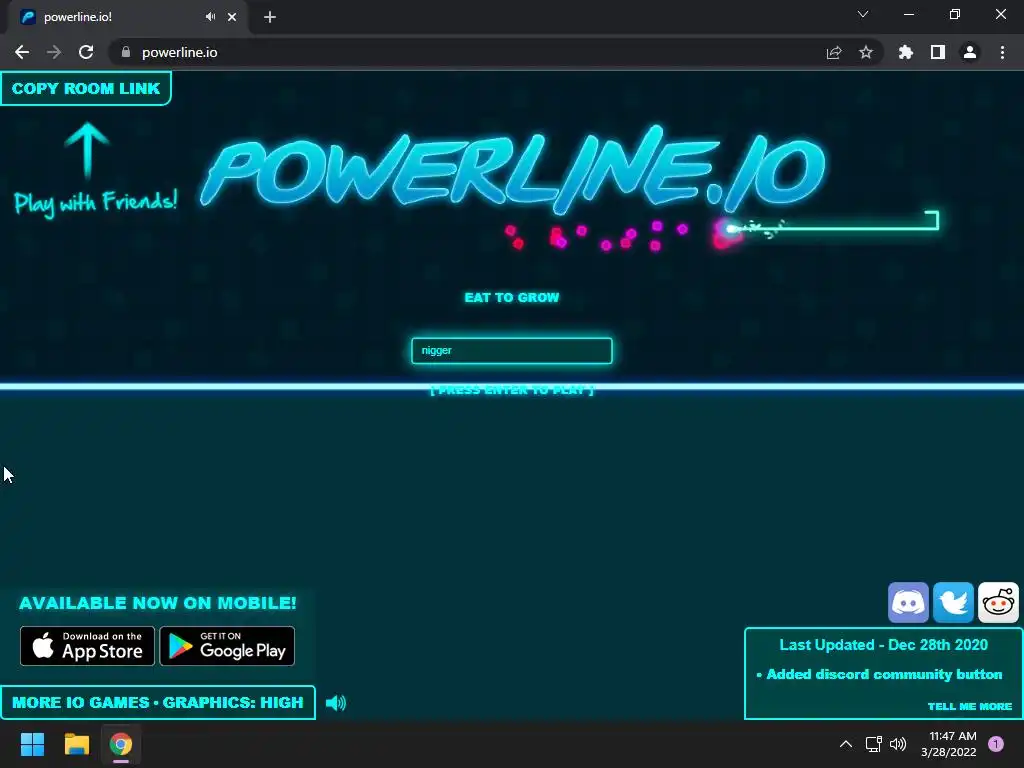
Task: Open the Discord community icon
Action: pyautogui.click(x=908, y=602)
